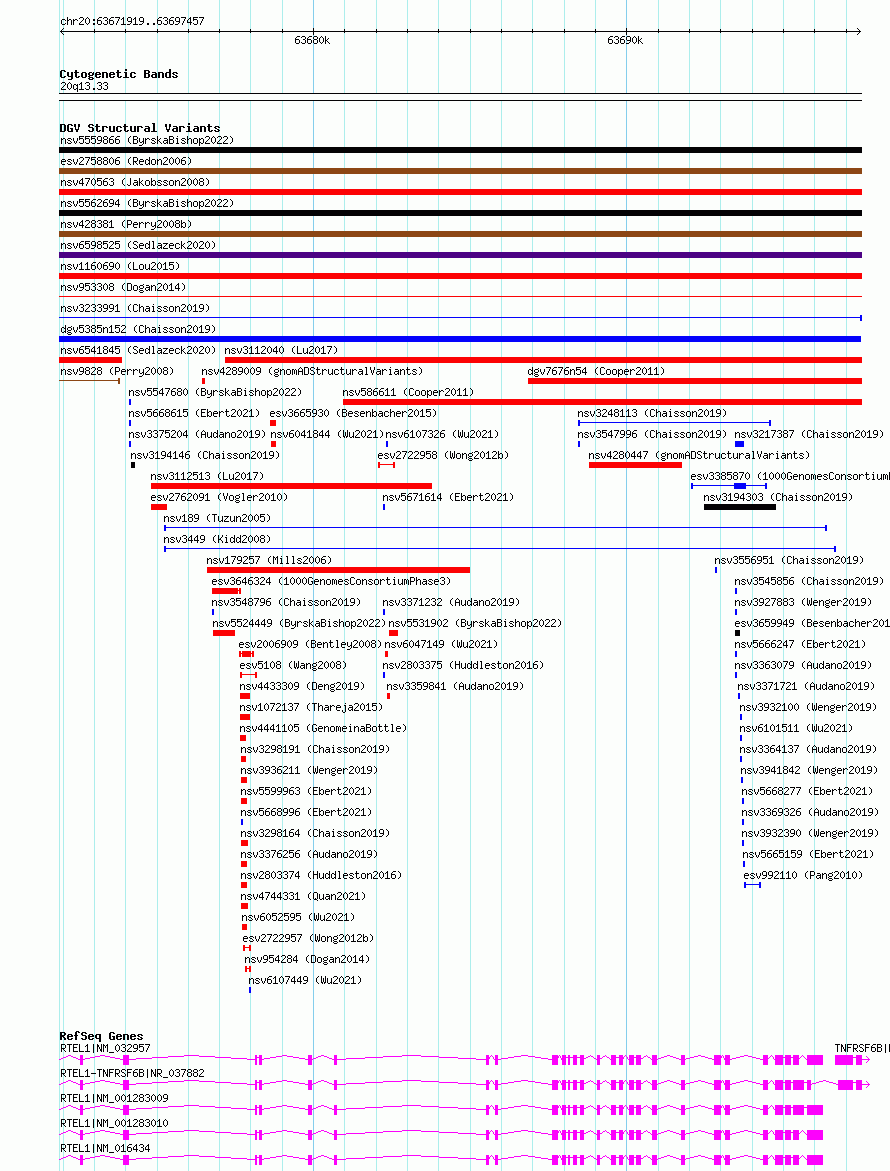Select RTEL1|NM_001283010 transcript label
Viewport: 890px width, 1171px height.
[114, 1123]
